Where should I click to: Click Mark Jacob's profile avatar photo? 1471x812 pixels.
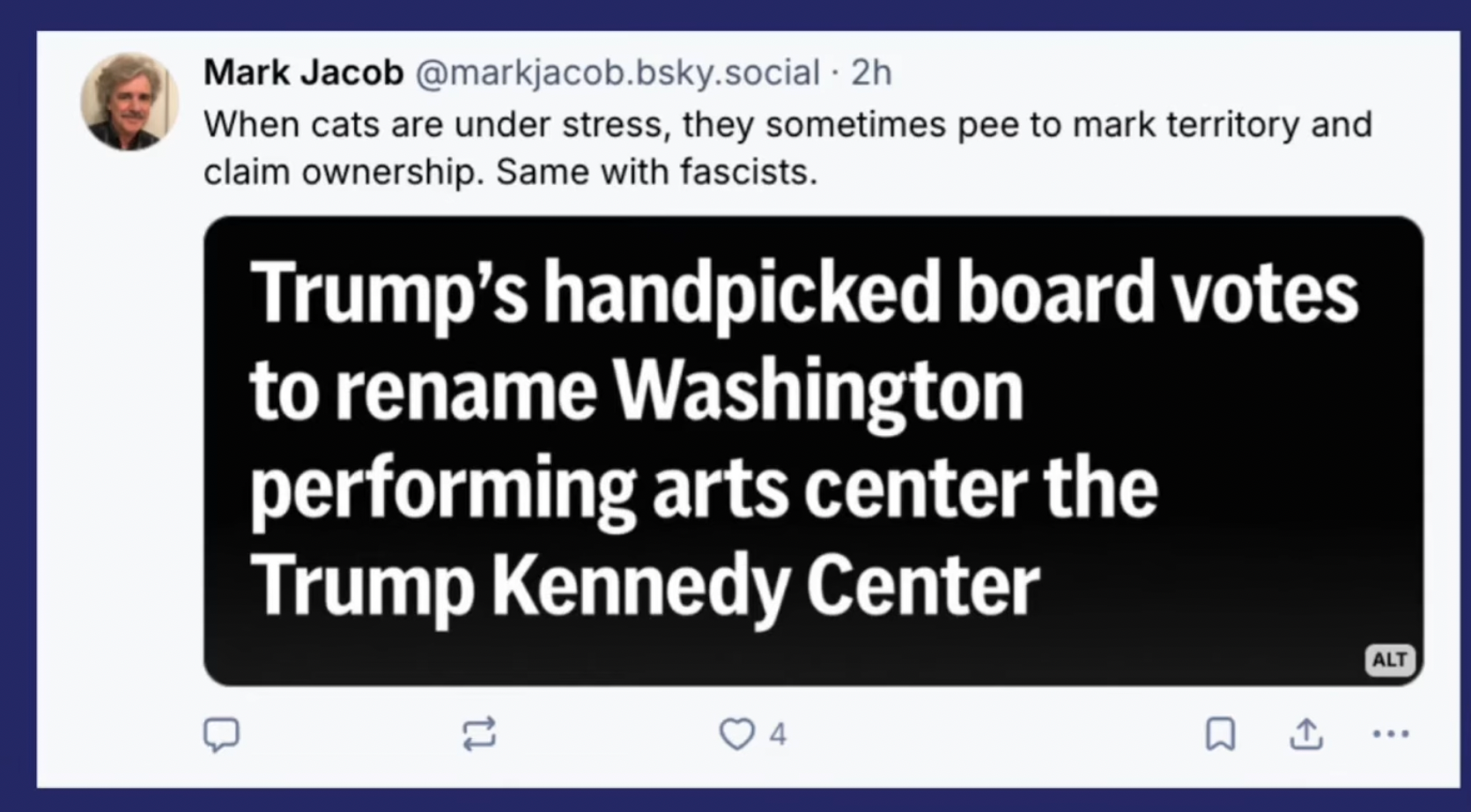click(129, 101)
